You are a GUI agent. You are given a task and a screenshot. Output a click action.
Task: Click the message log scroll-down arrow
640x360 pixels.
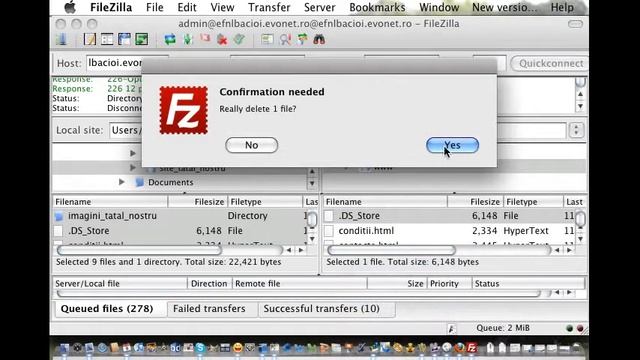580,107
